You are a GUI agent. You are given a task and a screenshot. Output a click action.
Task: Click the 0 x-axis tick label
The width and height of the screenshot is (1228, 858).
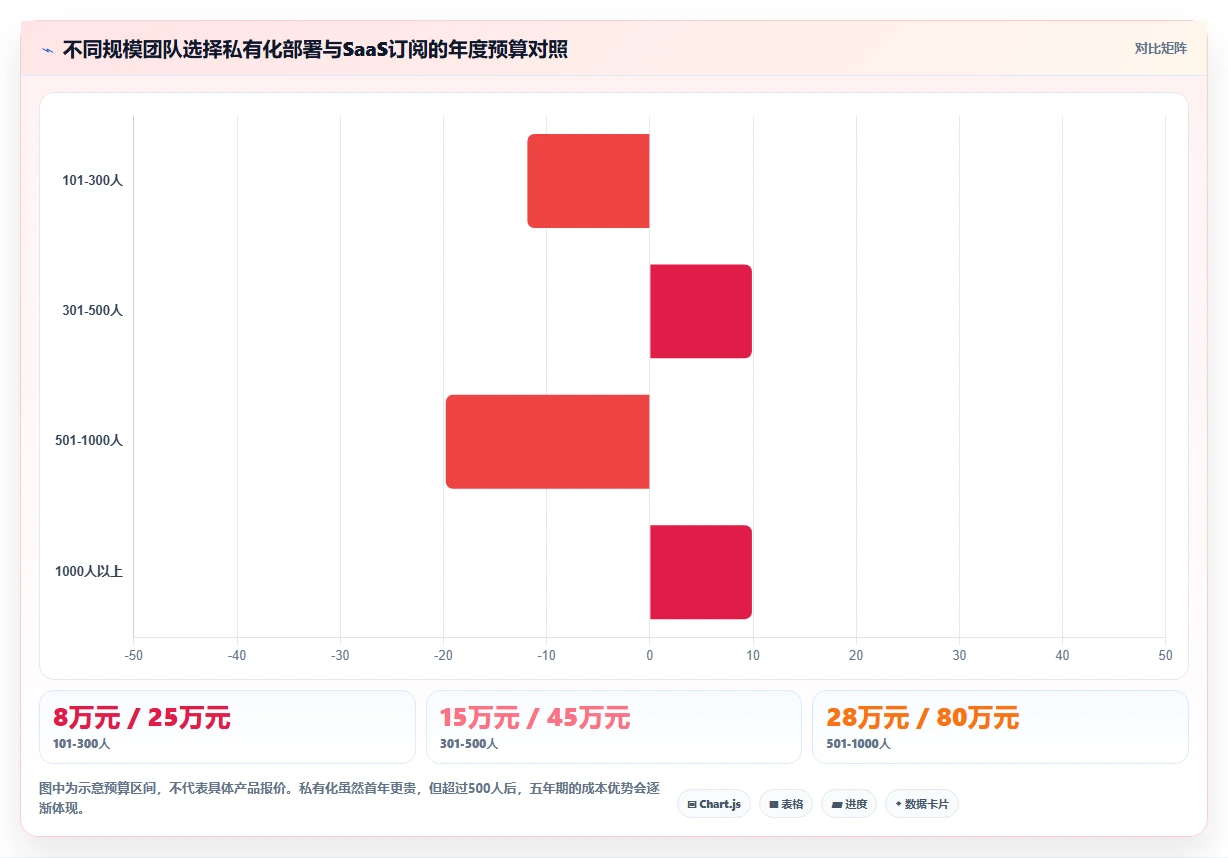pyautogui.click(x=650, y=656)
